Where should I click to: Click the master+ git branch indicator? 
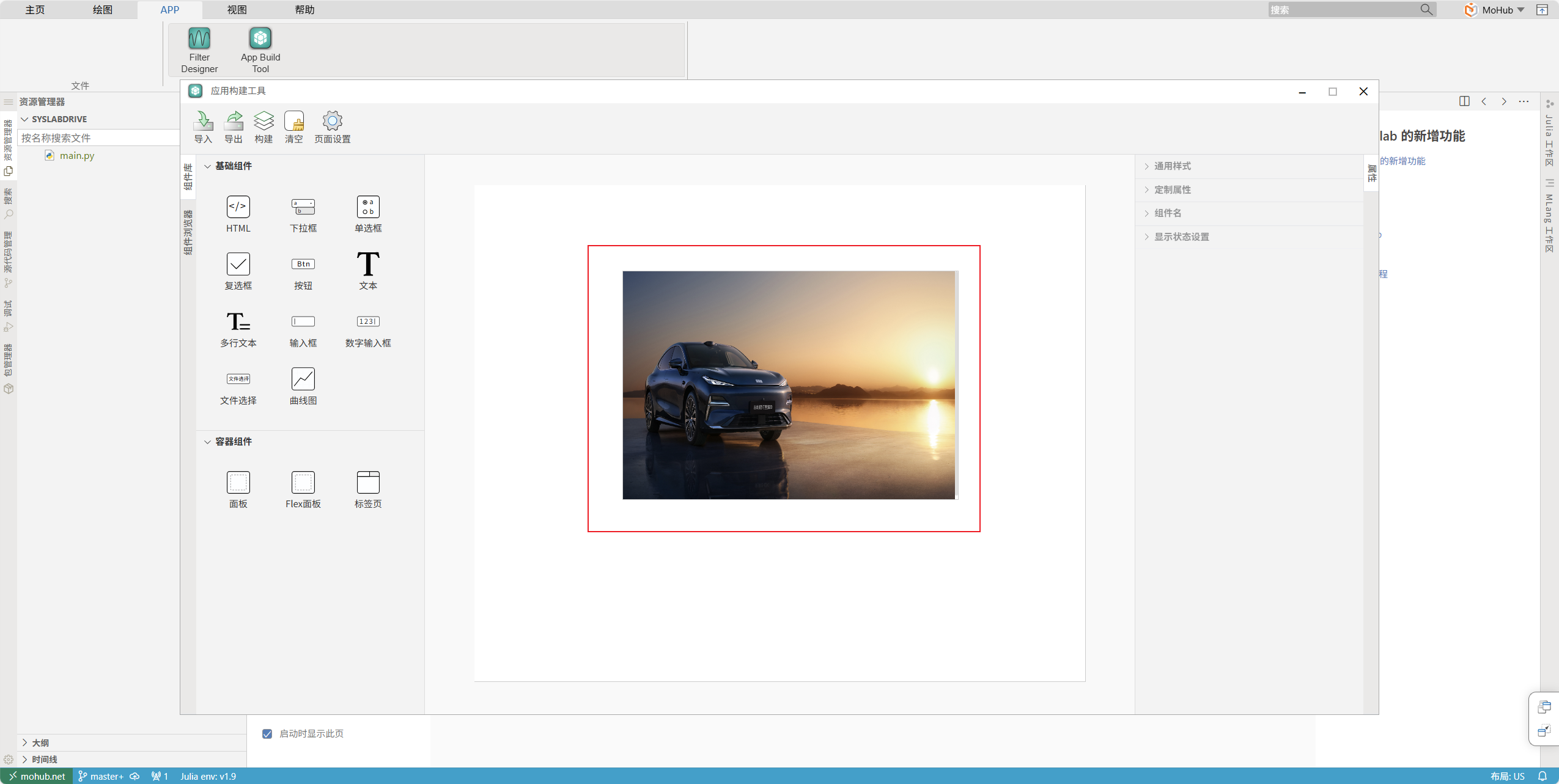(101, 777)
